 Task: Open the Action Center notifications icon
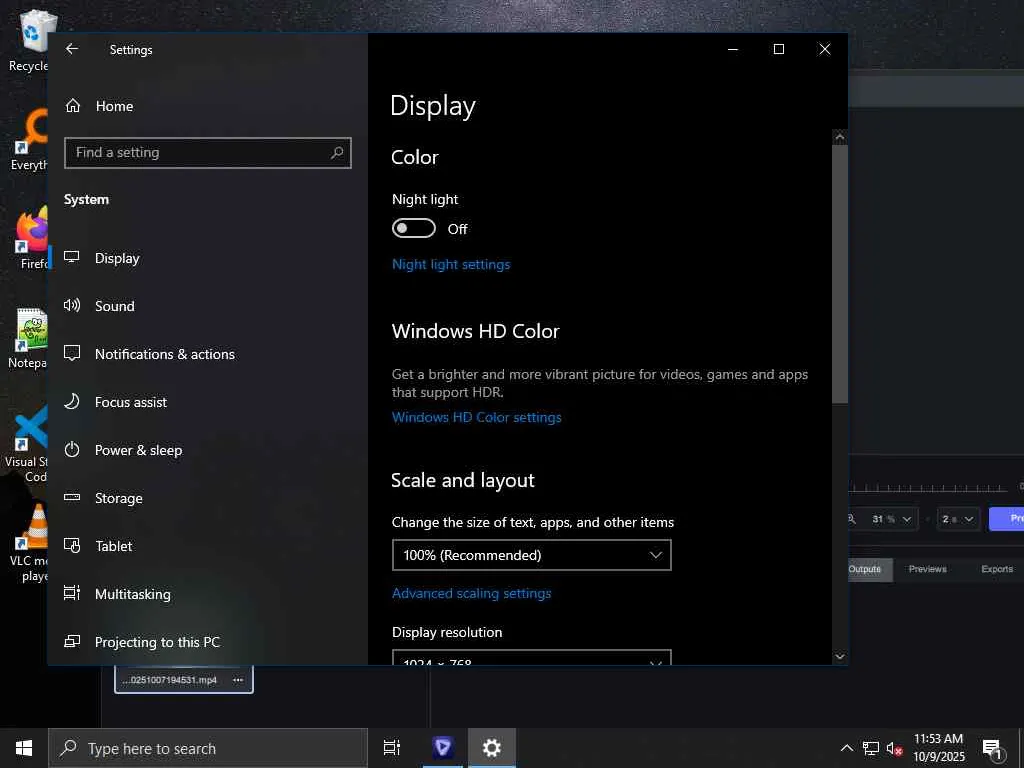[x=992, y=748]
